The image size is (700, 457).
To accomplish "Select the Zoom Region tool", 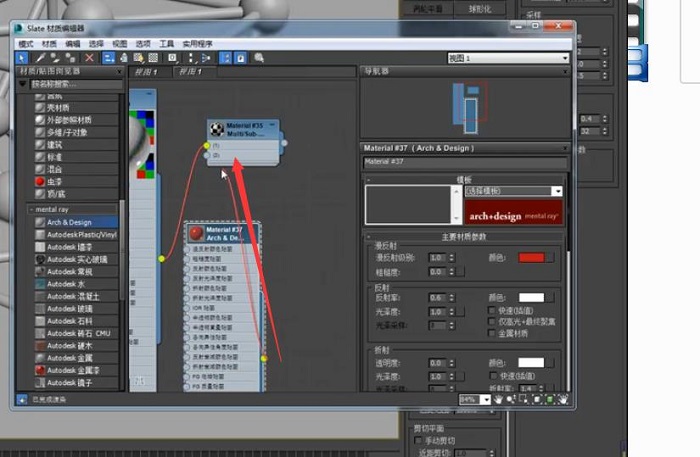I will point(523,399).
